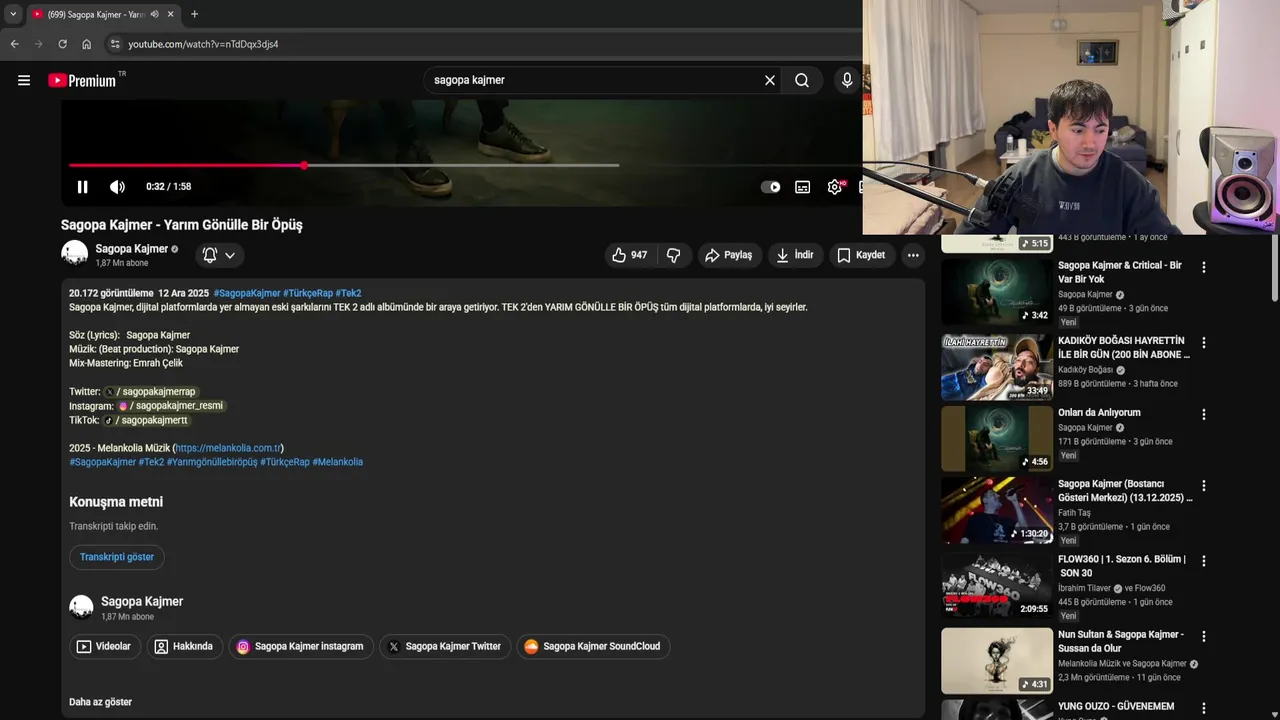Clear the search box with X
This screenshot has height=720, width=1280.
coord(770,80)
